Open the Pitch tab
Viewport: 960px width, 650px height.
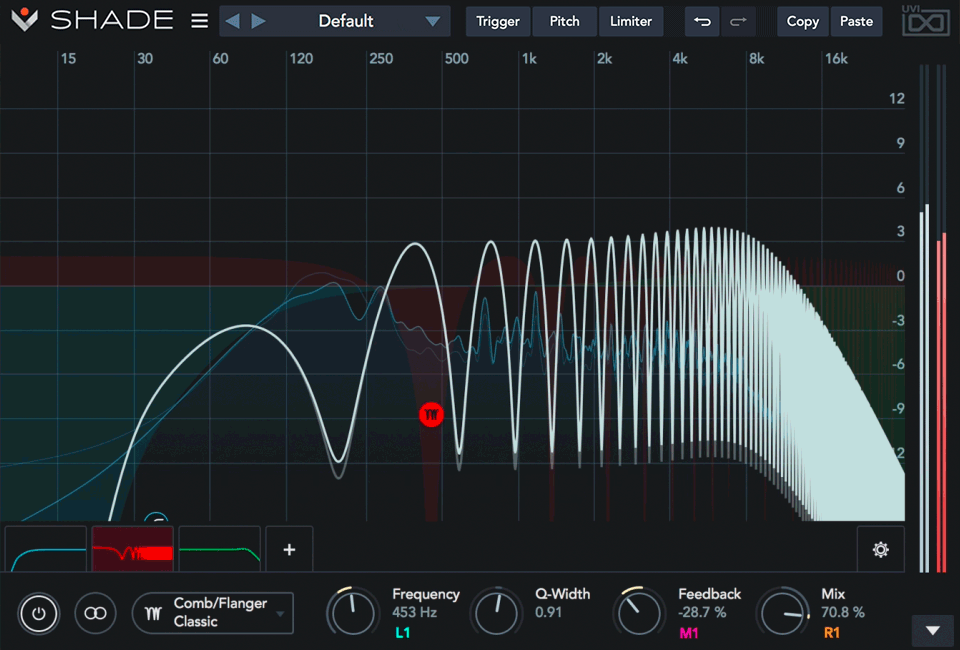[564, 21]
